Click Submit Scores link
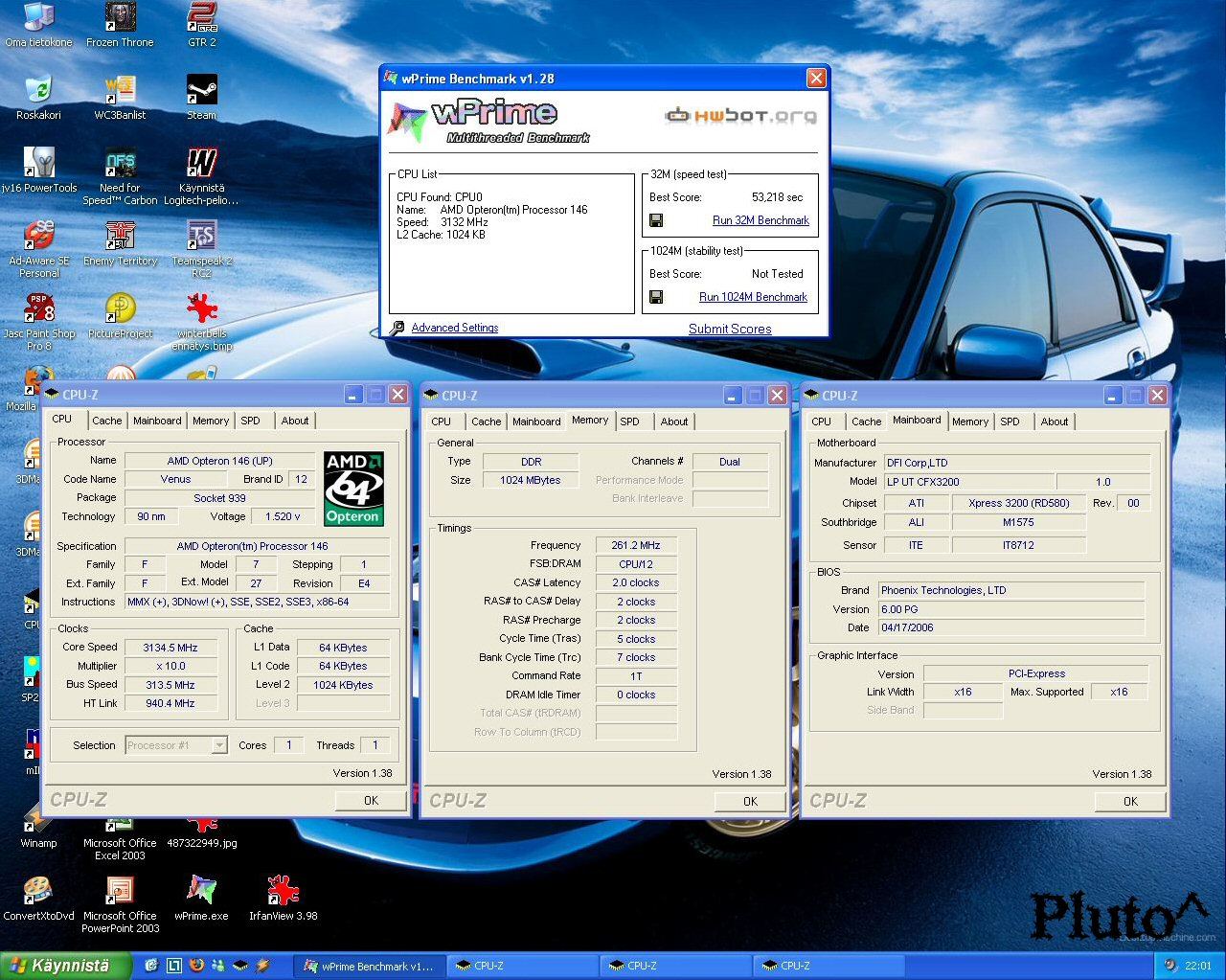Viewport: 1226px width, 980px height. [x=730, y=329]
